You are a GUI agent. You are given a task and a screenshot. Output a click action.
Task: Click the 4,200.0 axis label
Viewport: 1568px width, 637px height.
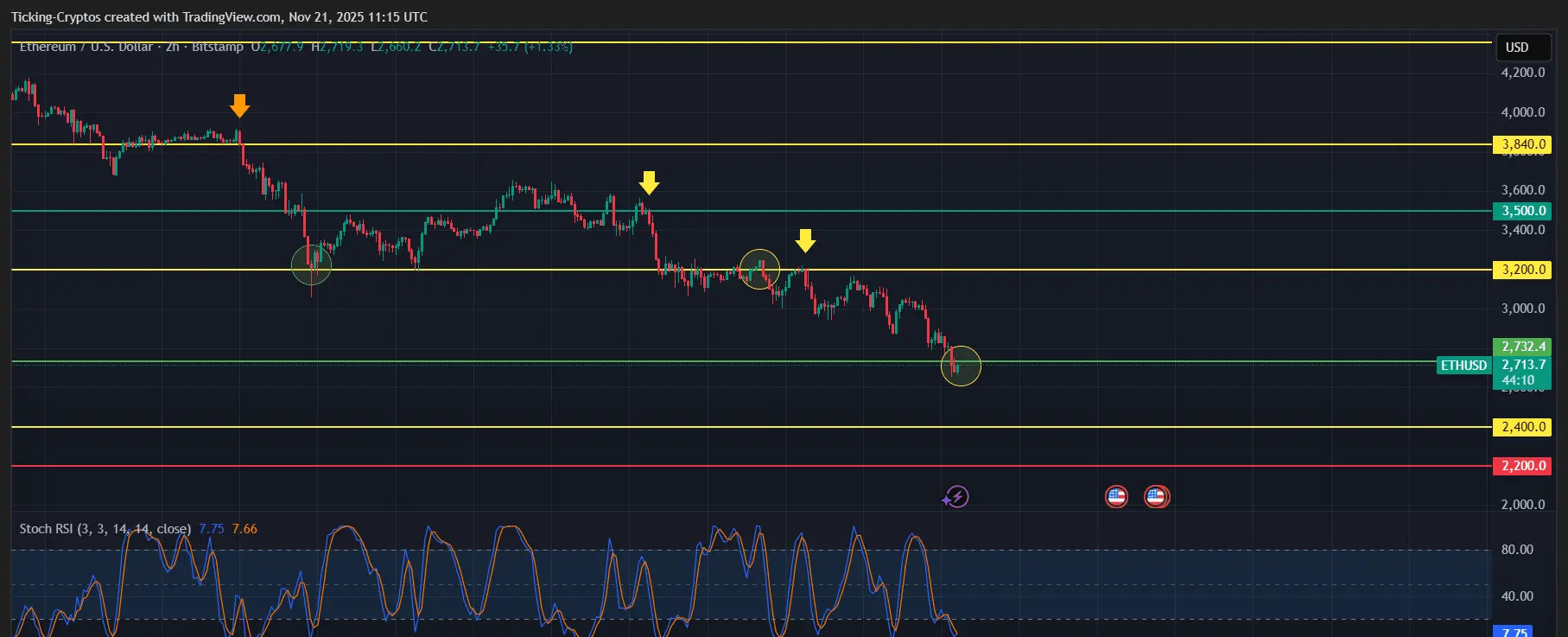[1522, 73]
